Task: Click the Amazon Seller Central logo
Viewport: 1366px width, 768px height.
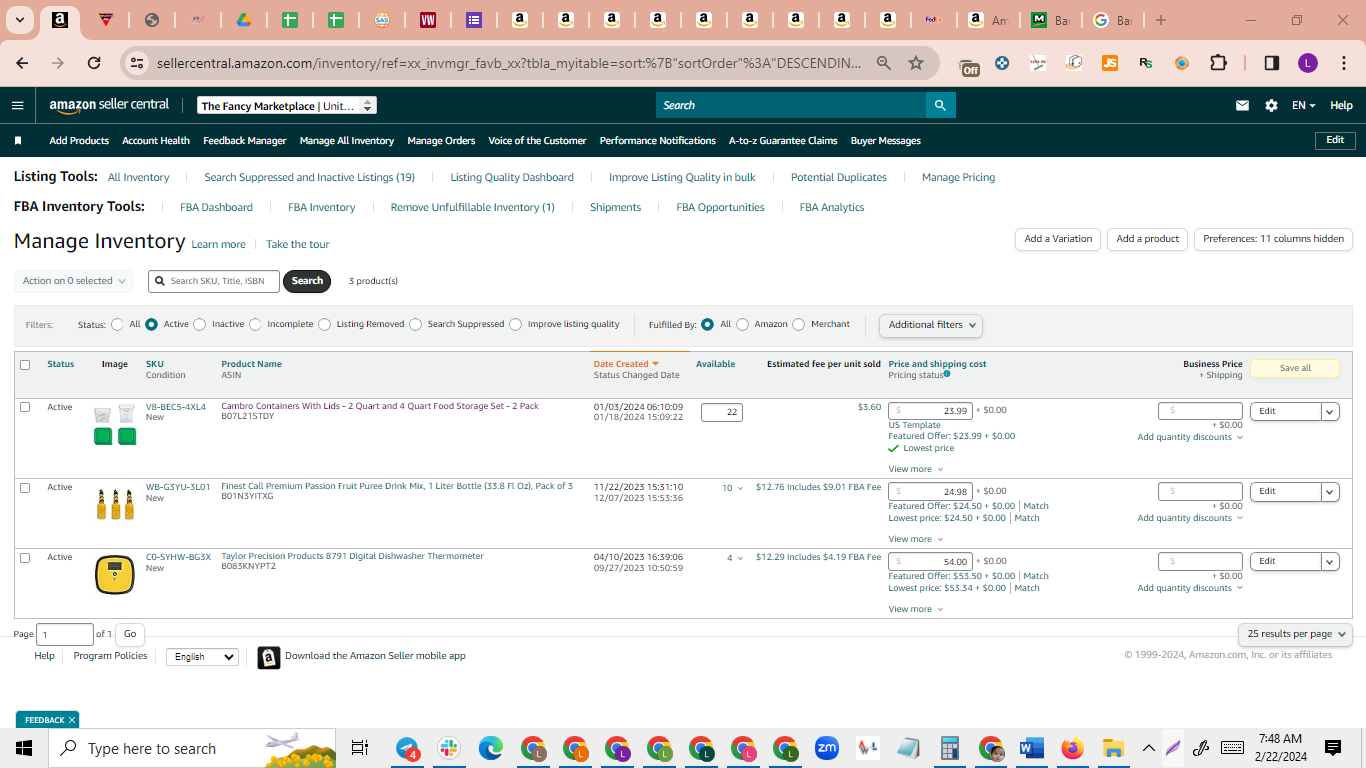Action: [x=109, y=105]
